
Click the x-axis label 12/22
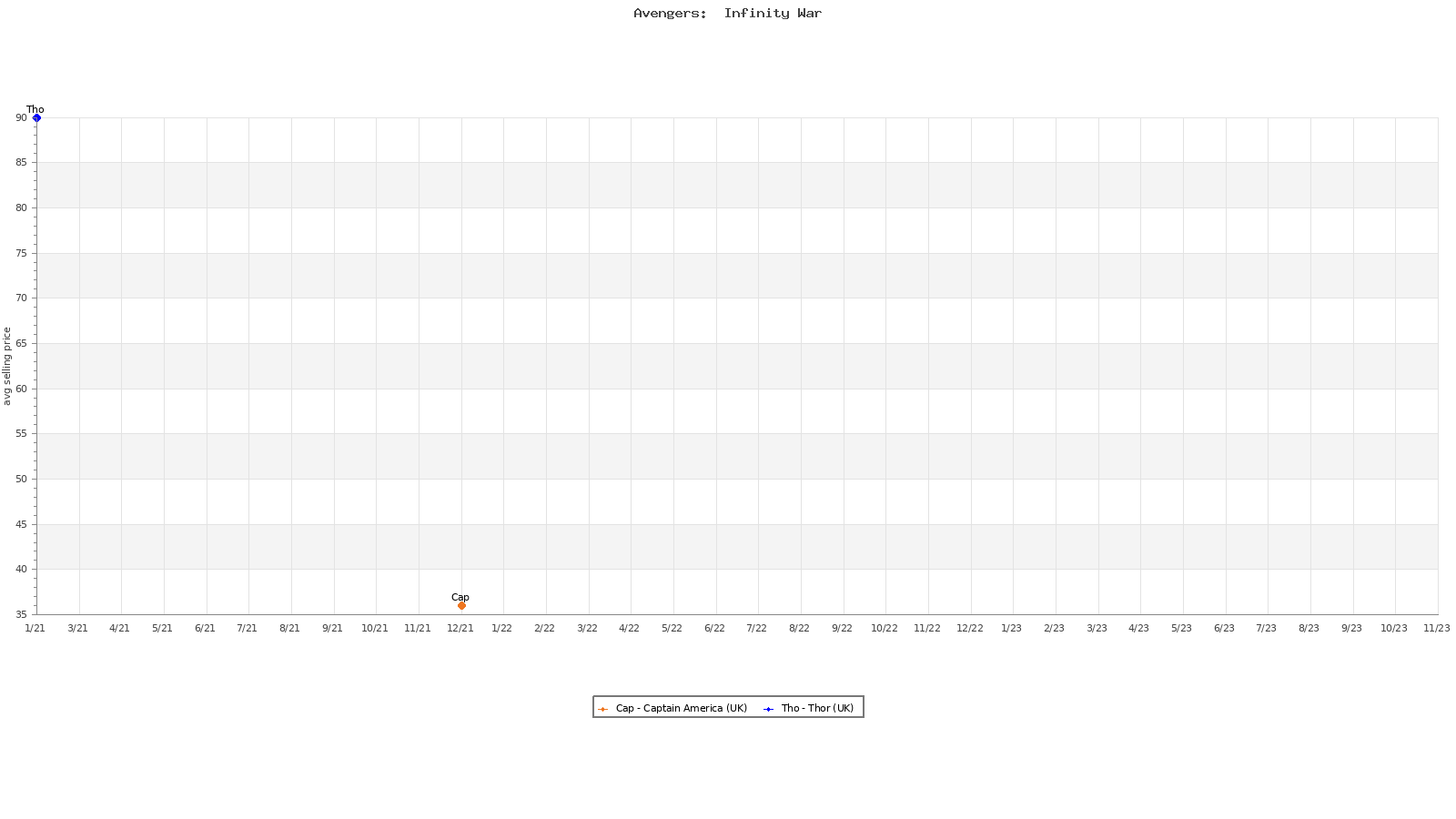point(970,628)
